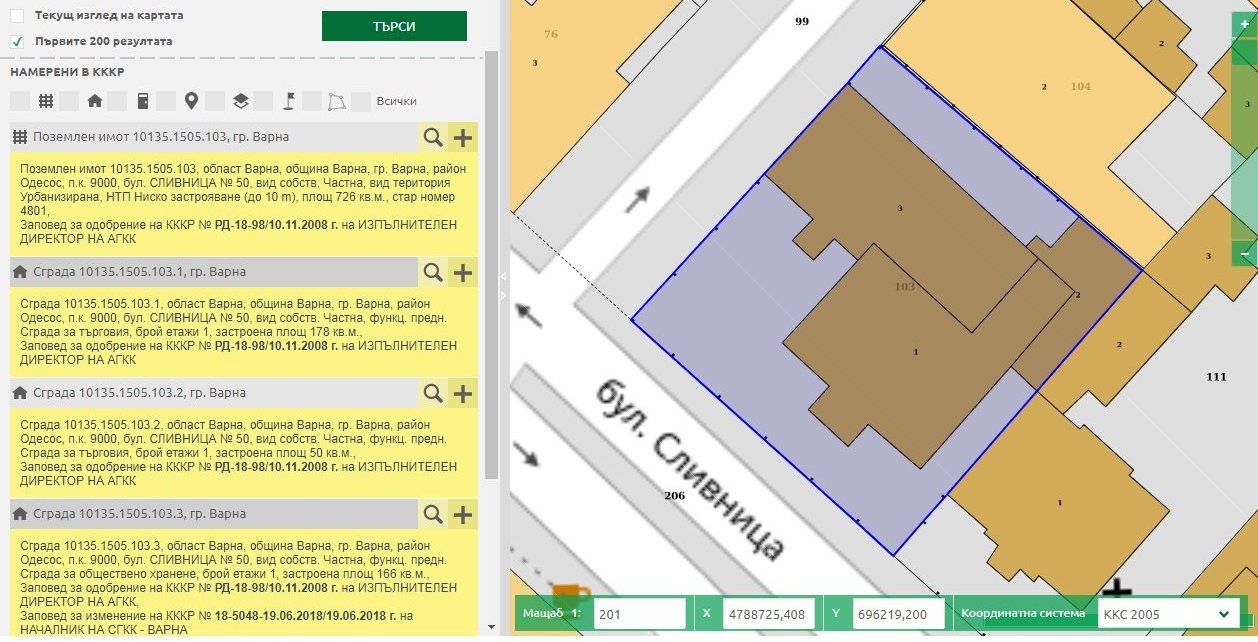This screenshot has width=1258, height=642.
Task: Click the stacked layers filter icon
Action: tap(240, 101)
